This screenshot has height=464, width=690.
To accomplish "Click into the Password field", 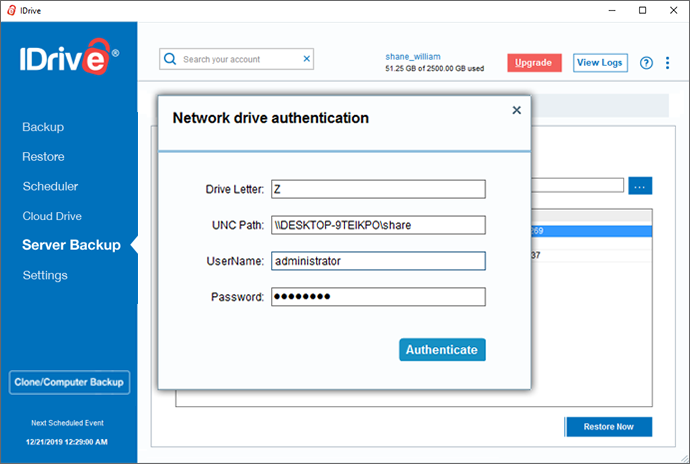I will click(378, 297).
